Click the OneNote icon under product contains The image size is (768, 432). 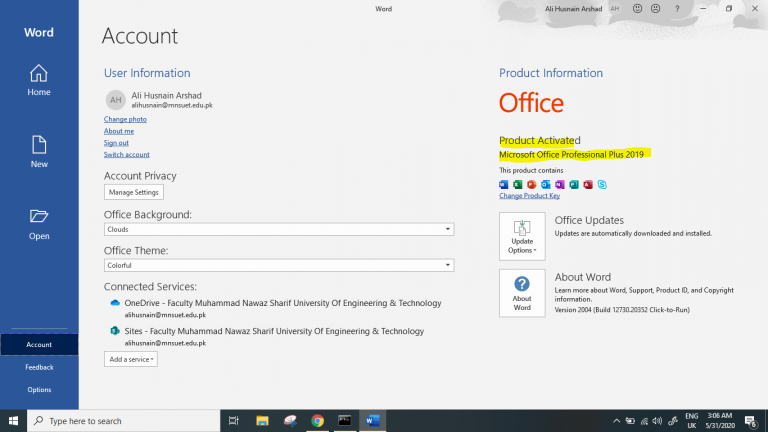coord(560,184)
